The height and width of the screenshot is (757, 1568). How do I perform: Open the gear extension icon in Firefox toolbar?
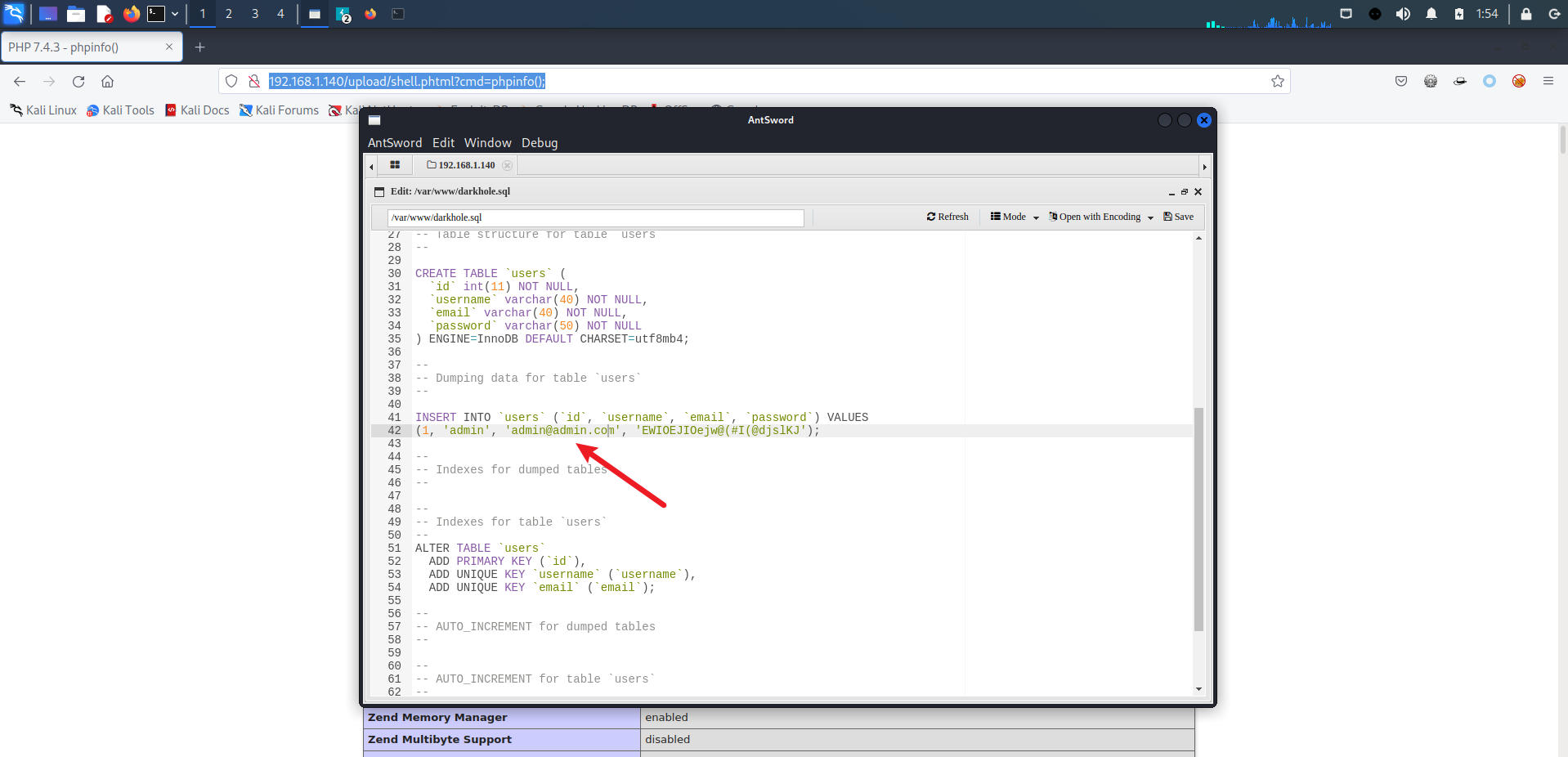click(1431, 81)
